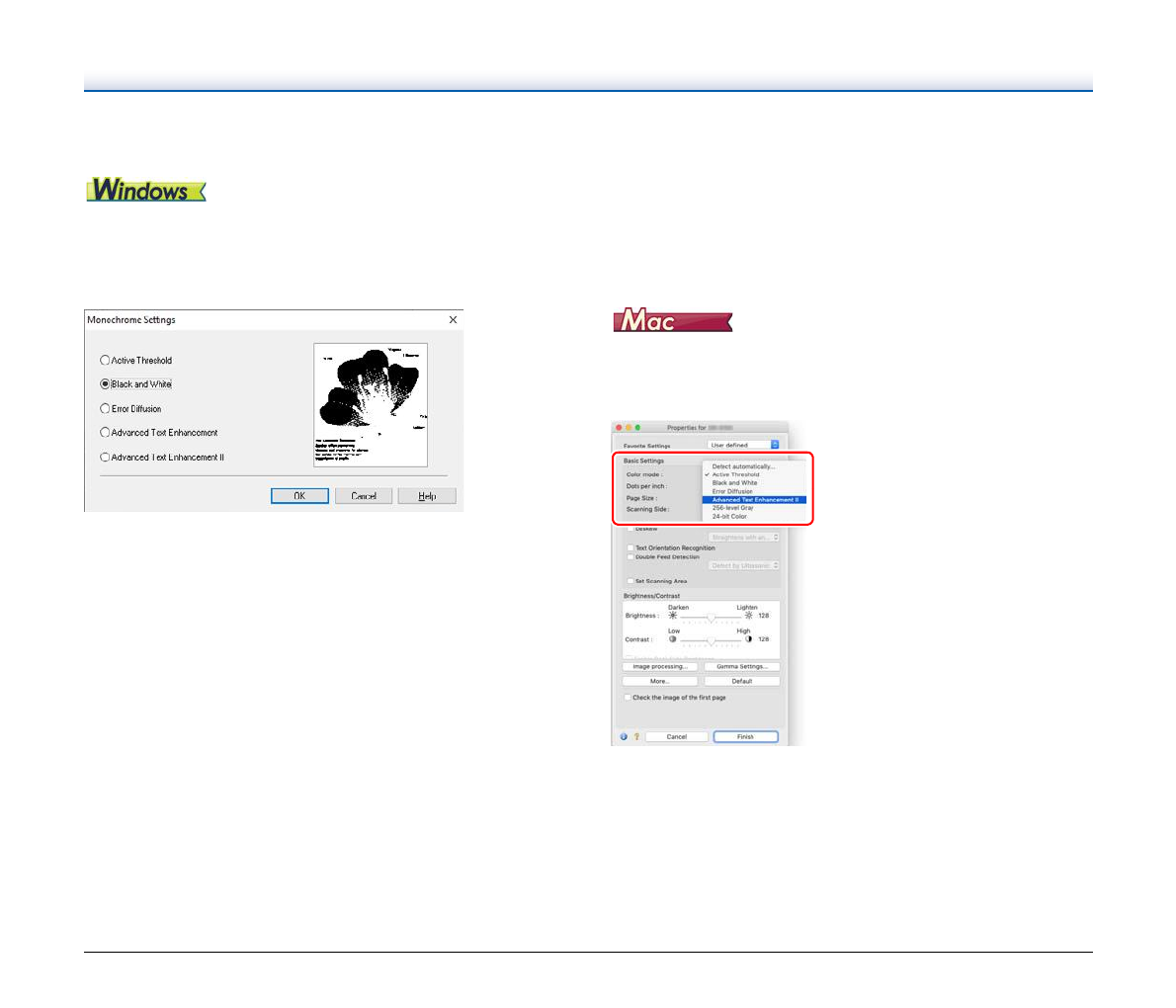
Task: Select Advanced Text Enhancement II radio button
Action: 105,458
